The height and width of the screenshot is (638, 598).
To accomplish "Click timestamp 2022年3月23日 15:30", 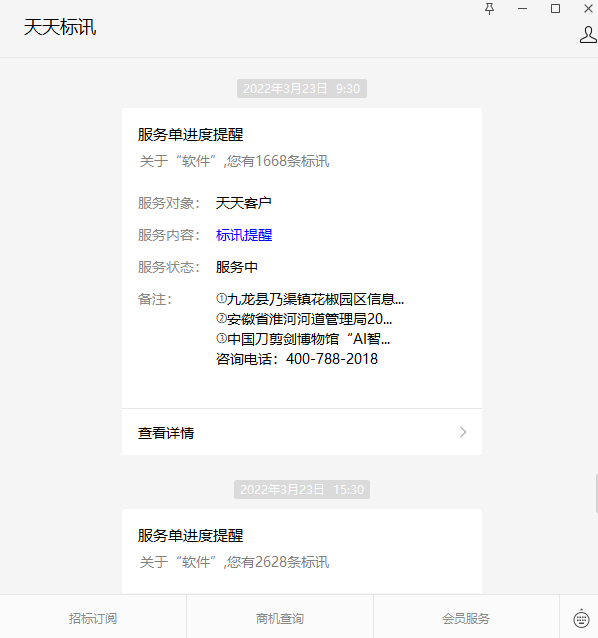I will tap(302, 489).
